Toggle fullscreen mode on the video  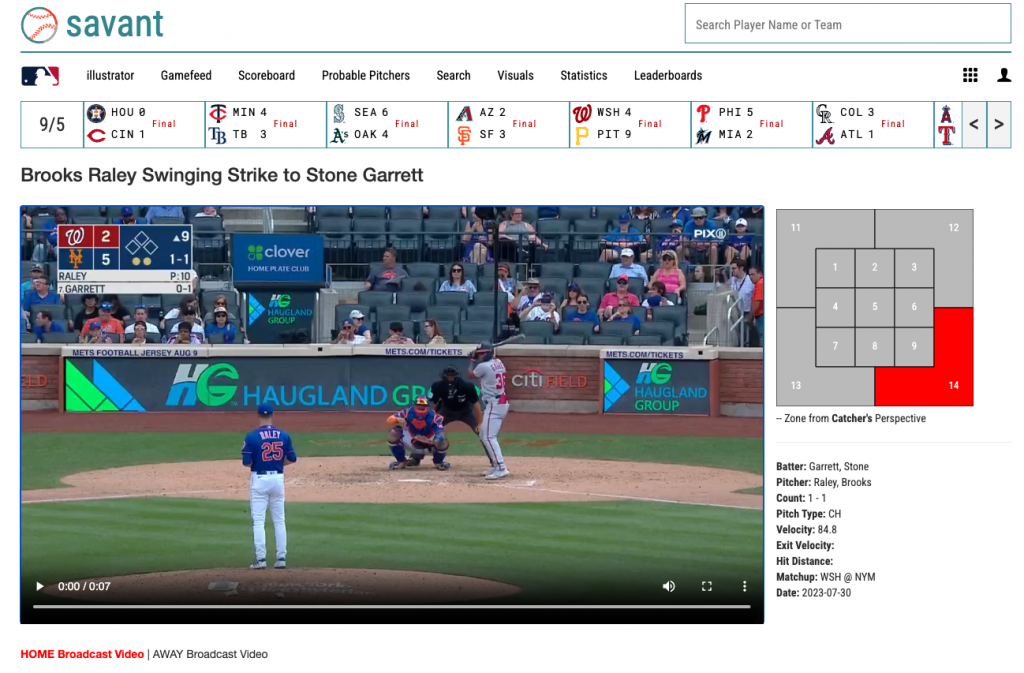point(706,586)
